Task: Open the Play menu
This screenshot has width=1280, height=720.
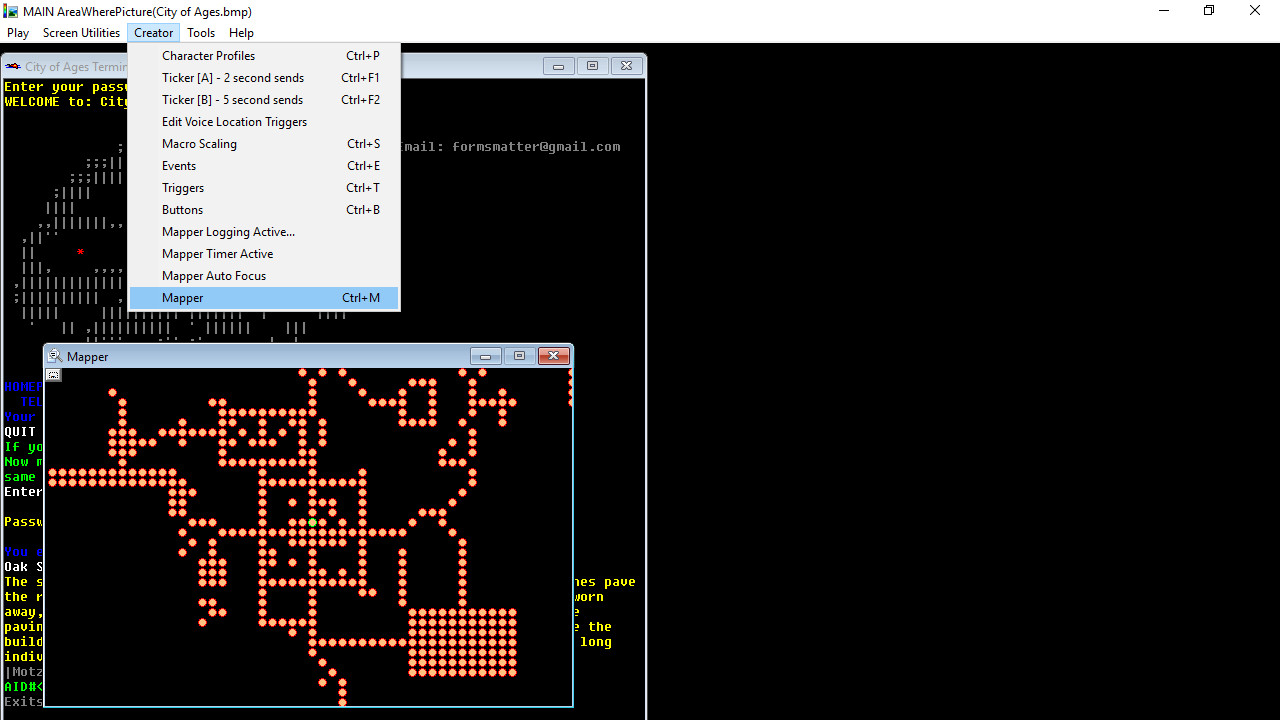Action: (x=17, y=32)
